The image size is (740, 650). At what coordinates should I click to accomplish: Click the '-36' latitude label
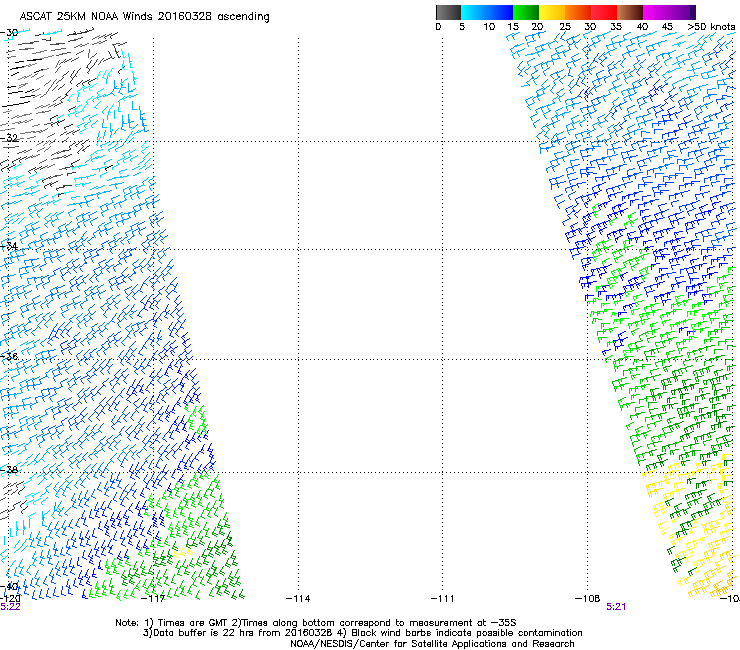click(x=9, y=356)
